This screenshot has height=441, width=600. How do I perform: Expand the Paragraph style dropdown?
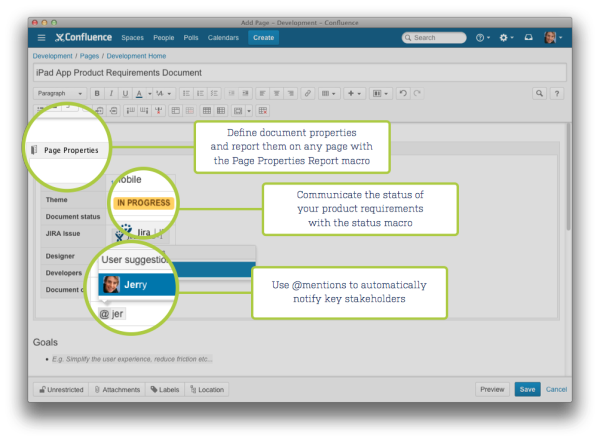pyautogui.click(x=59, y=93)
